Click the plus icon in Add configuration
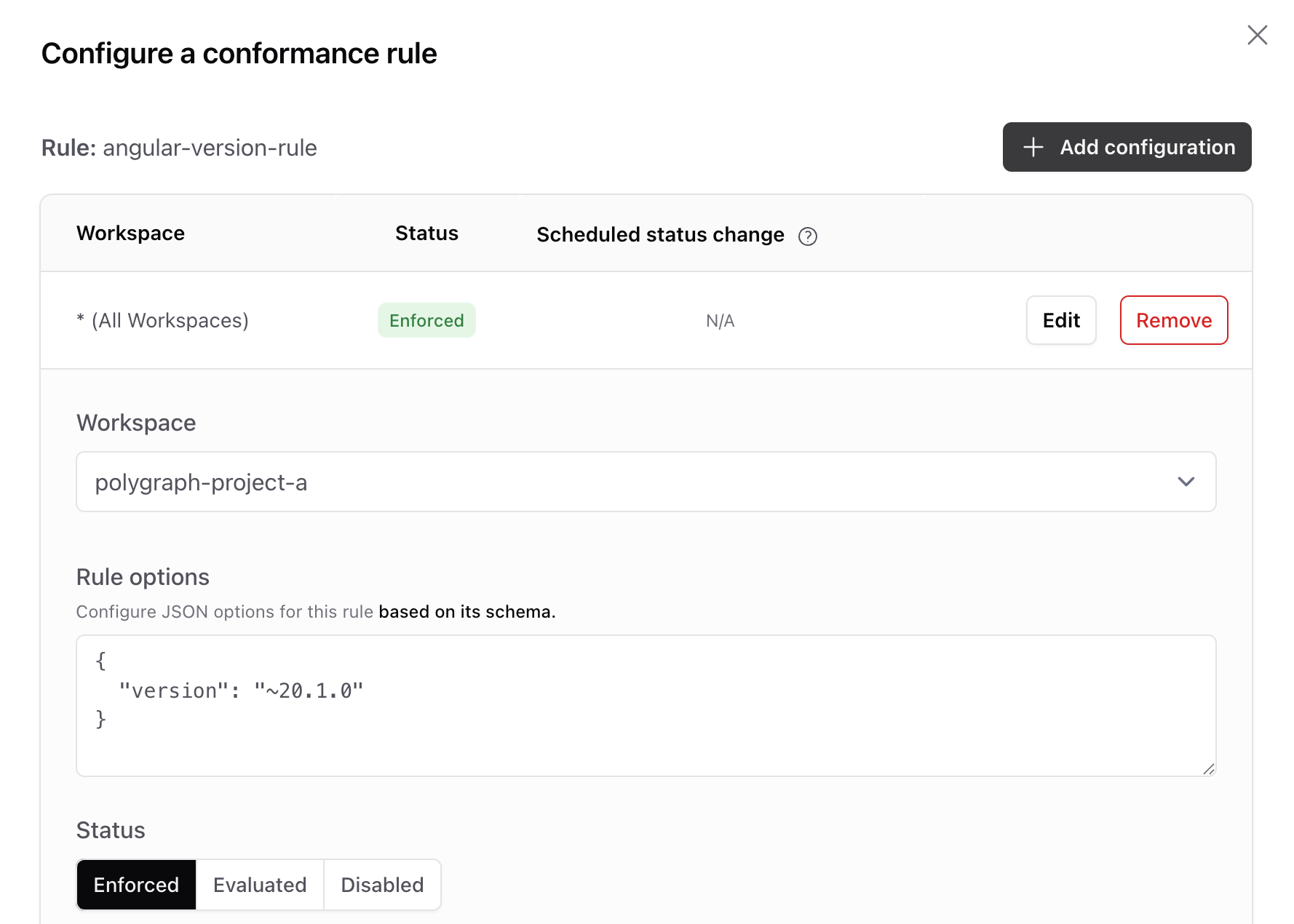Viewport: 1294px width, 924px height. coord(1033,147)
